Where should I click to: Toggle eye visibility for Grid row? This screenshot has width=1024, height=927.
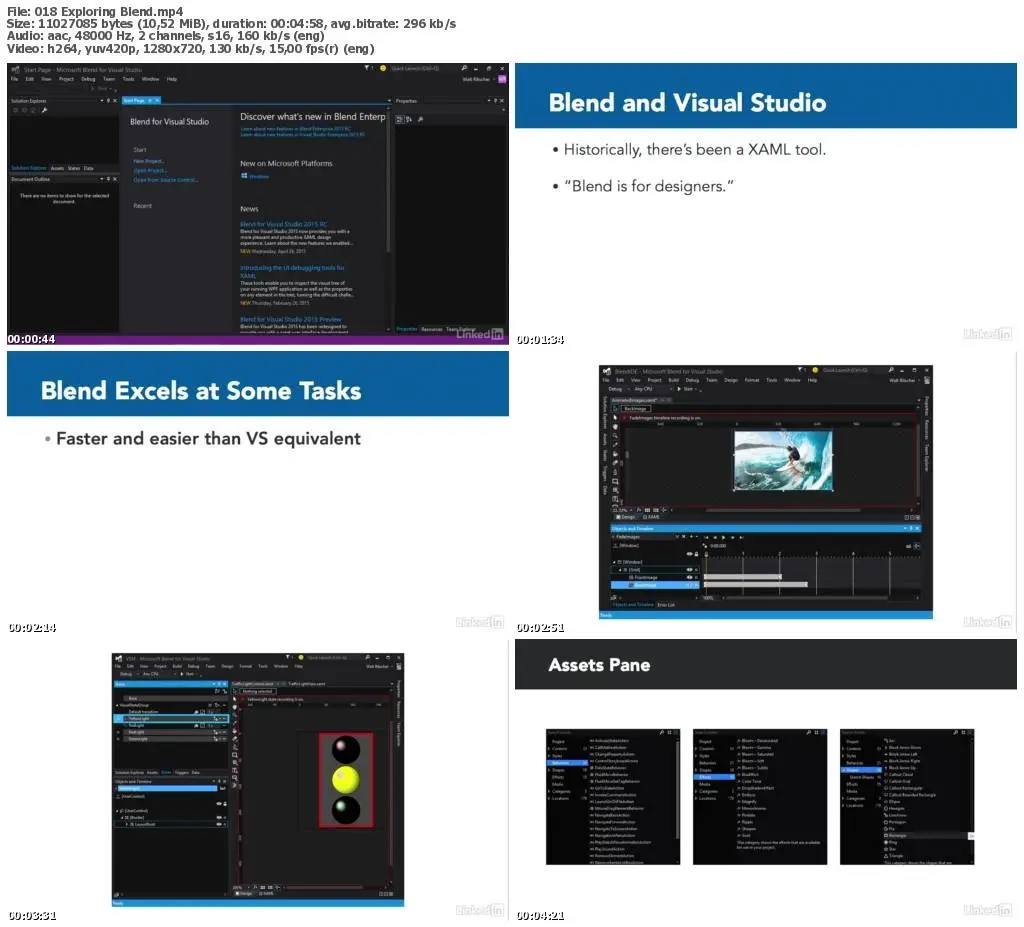click(689, 570)
